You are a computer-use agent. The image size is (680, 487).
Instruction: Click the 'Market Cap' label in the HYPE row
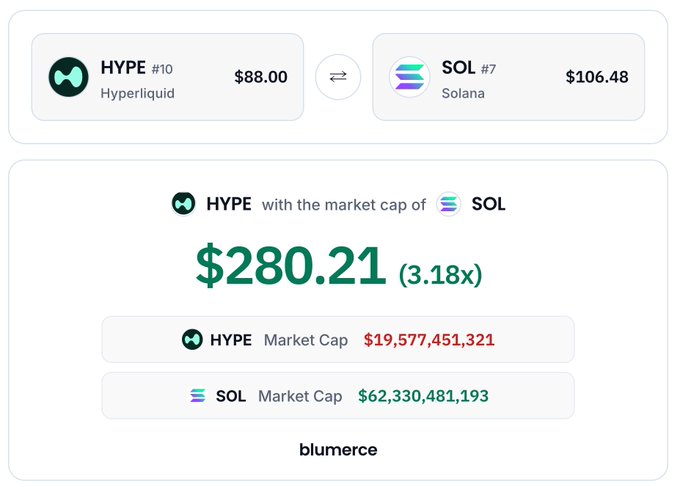306,340
